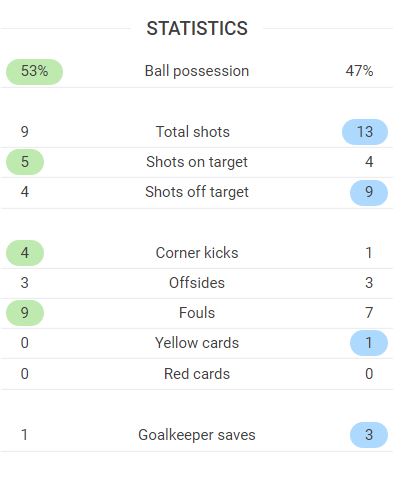Click the Goalkeeper saves label
This screenshot has height=478, width=403.
pyautogui.click(x=197, y=435)
